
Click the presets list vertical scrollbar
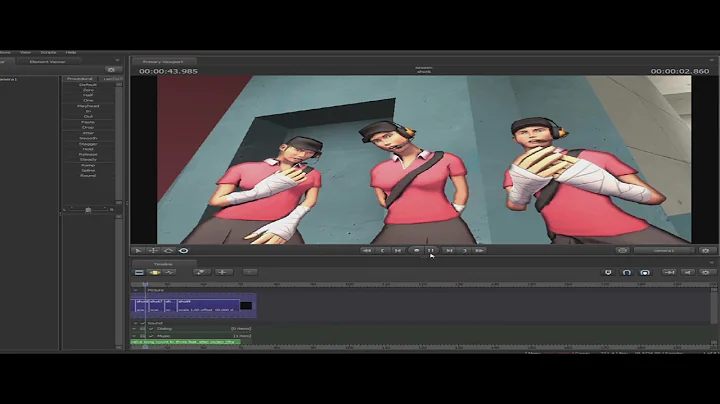pyautogui.click(x=119, y=142)
